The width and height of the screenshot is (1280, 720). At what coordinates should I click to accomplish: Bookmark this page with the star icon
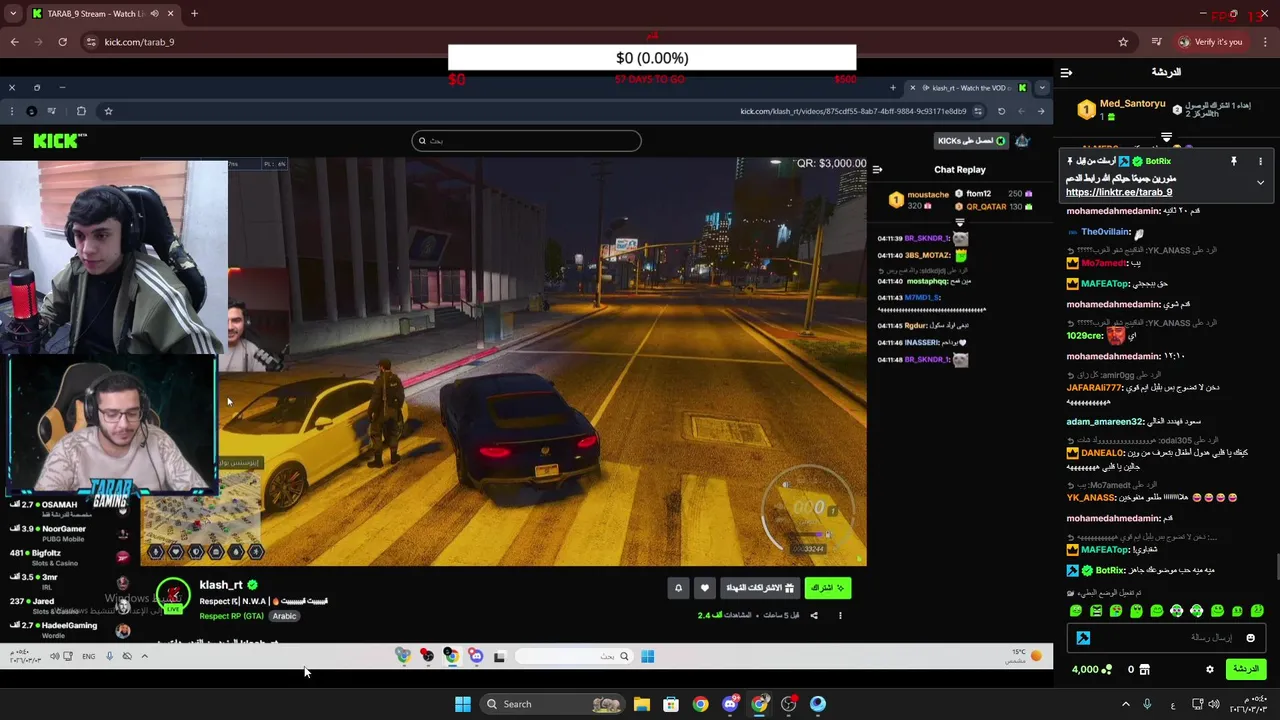click(1123, 42)
